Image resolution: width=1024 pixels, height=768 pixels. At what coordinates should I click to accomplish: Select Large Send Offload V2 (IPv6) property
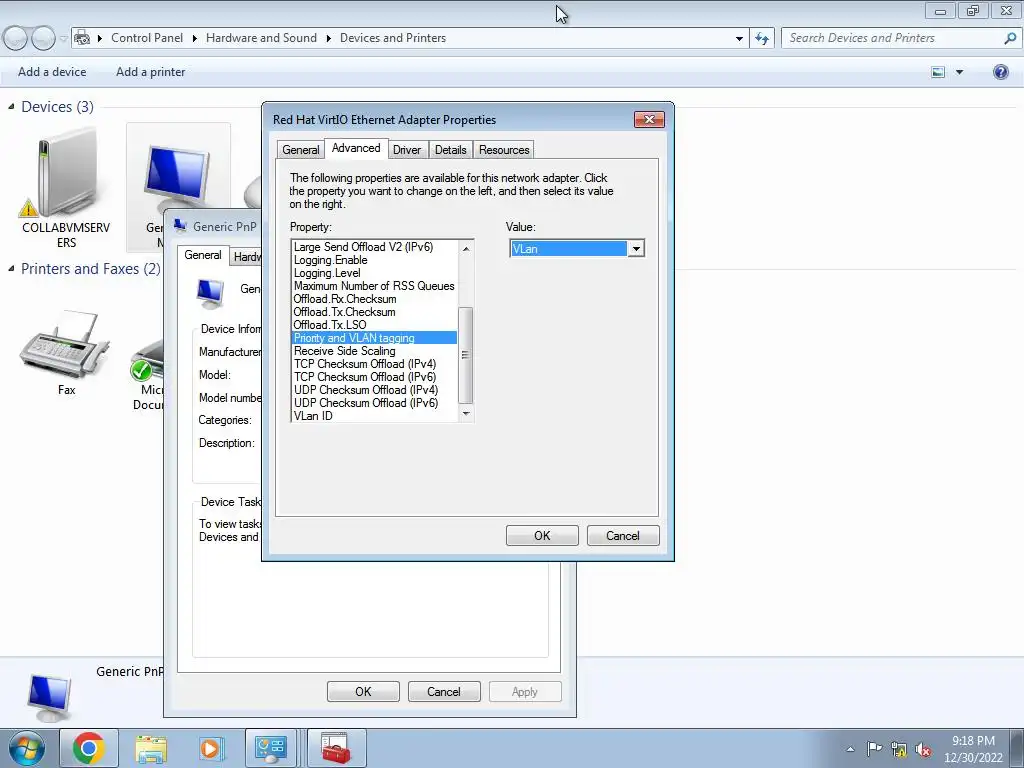pyautogui.click(x=374, y=247)
